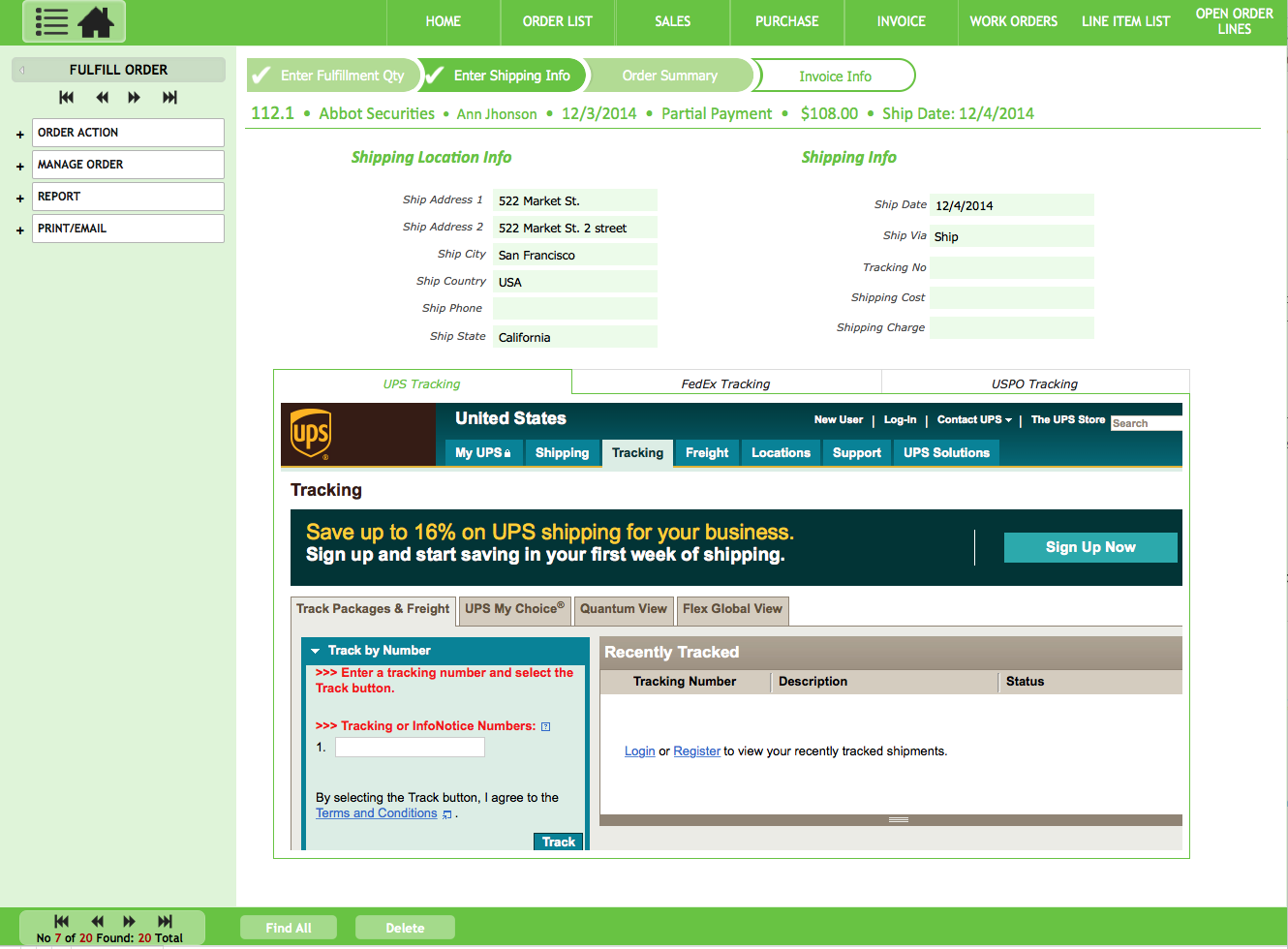Open HOME in the top navigation
This screenshot has width=1288, height=949.
(x=444, y=21)
